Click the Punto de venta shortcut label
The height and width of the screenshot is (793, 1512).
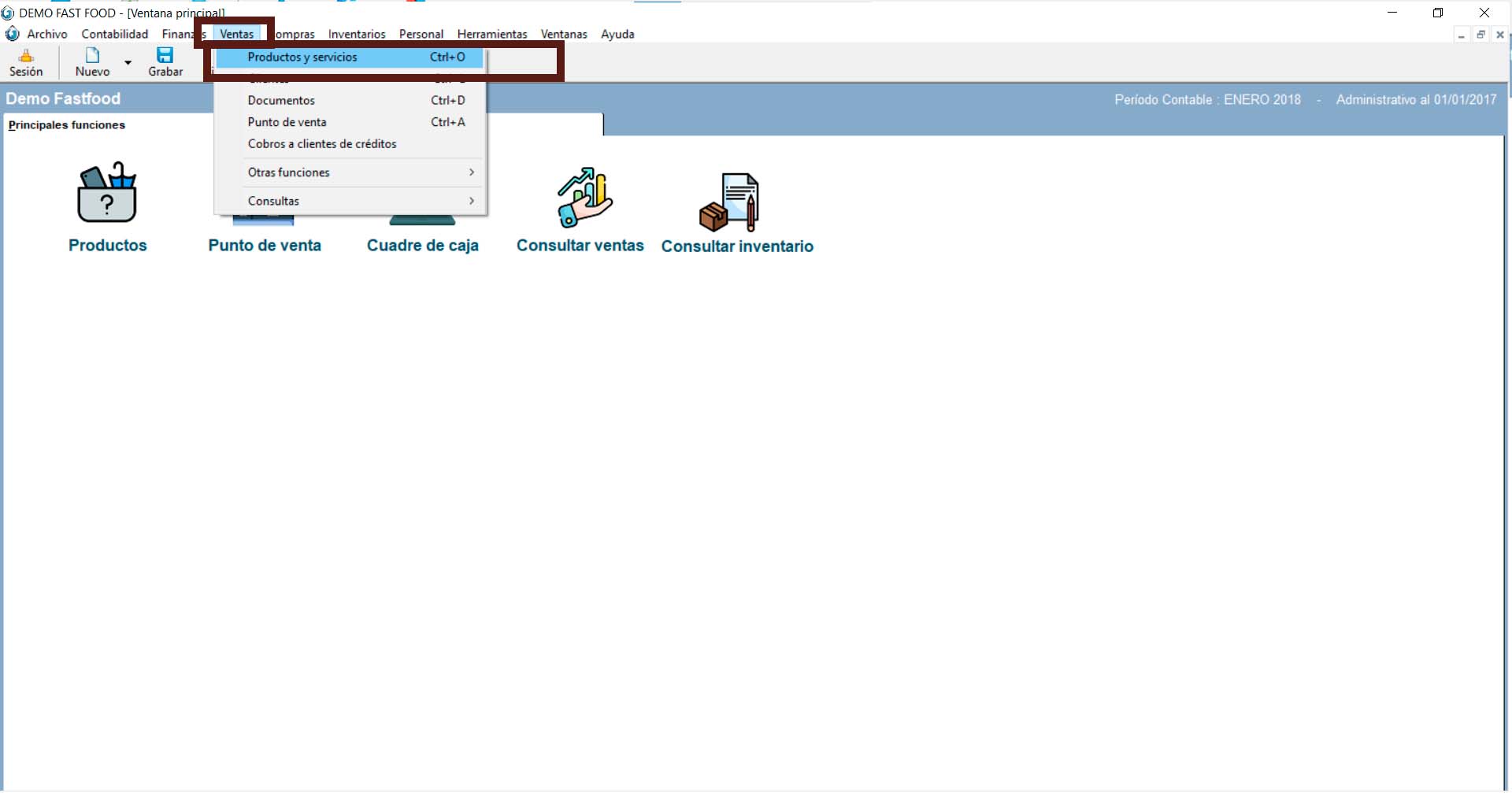click(265, 246)
